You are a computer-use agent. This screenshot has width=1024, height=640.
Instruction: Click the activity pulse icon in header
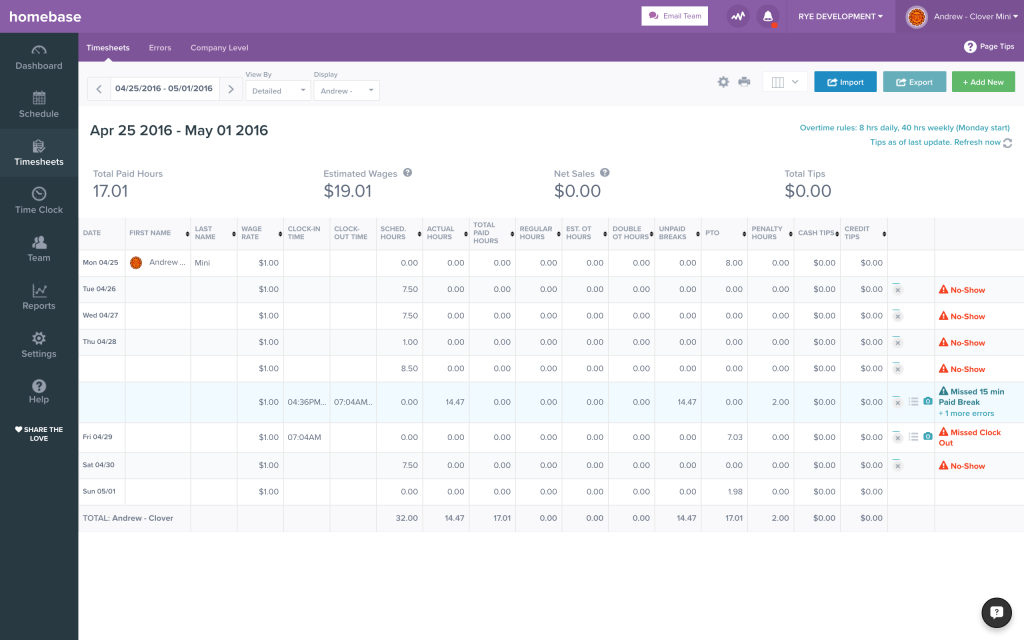tap(738, 17)
